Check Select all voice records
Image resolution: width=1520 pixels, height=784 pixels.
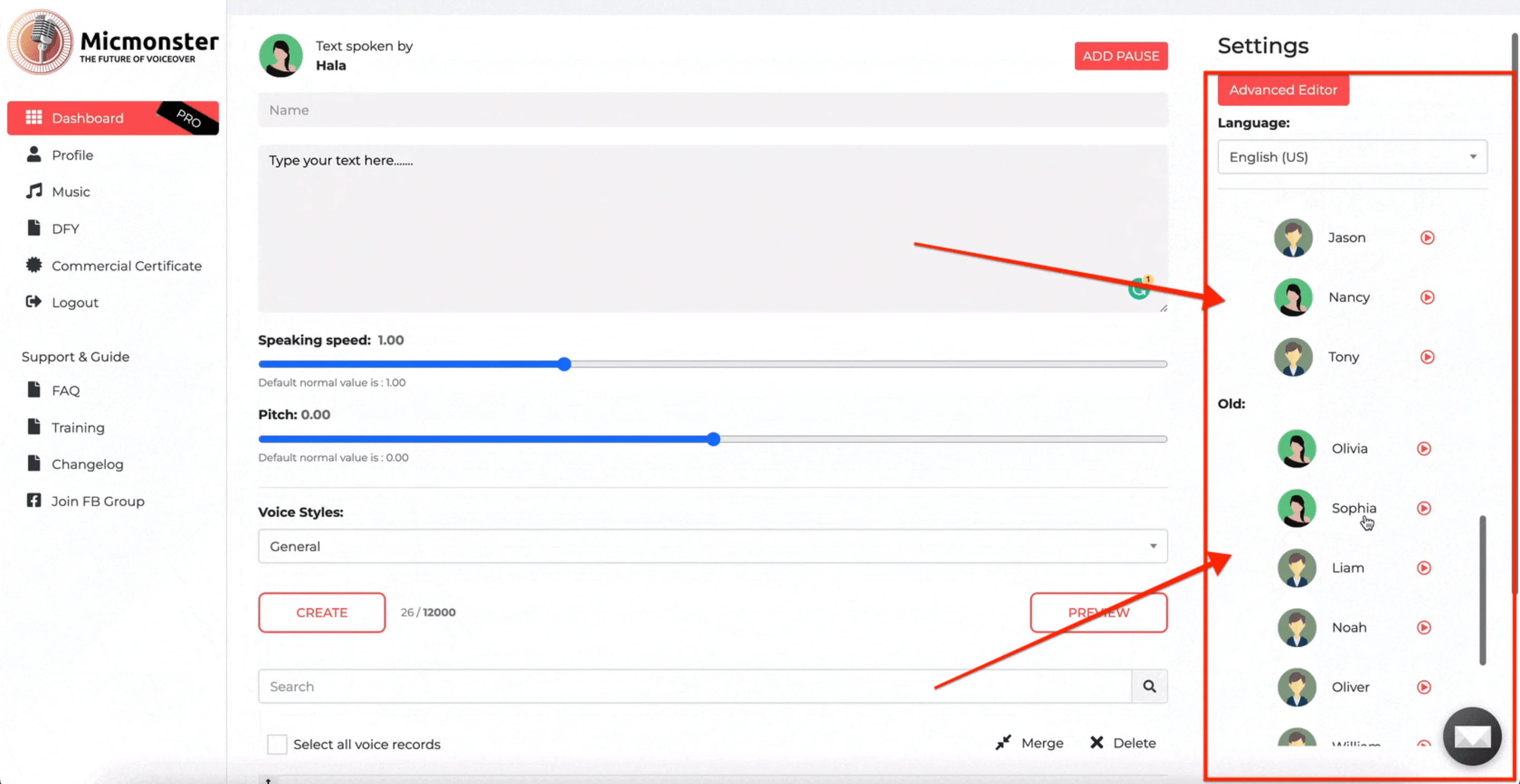click(277, 744)
